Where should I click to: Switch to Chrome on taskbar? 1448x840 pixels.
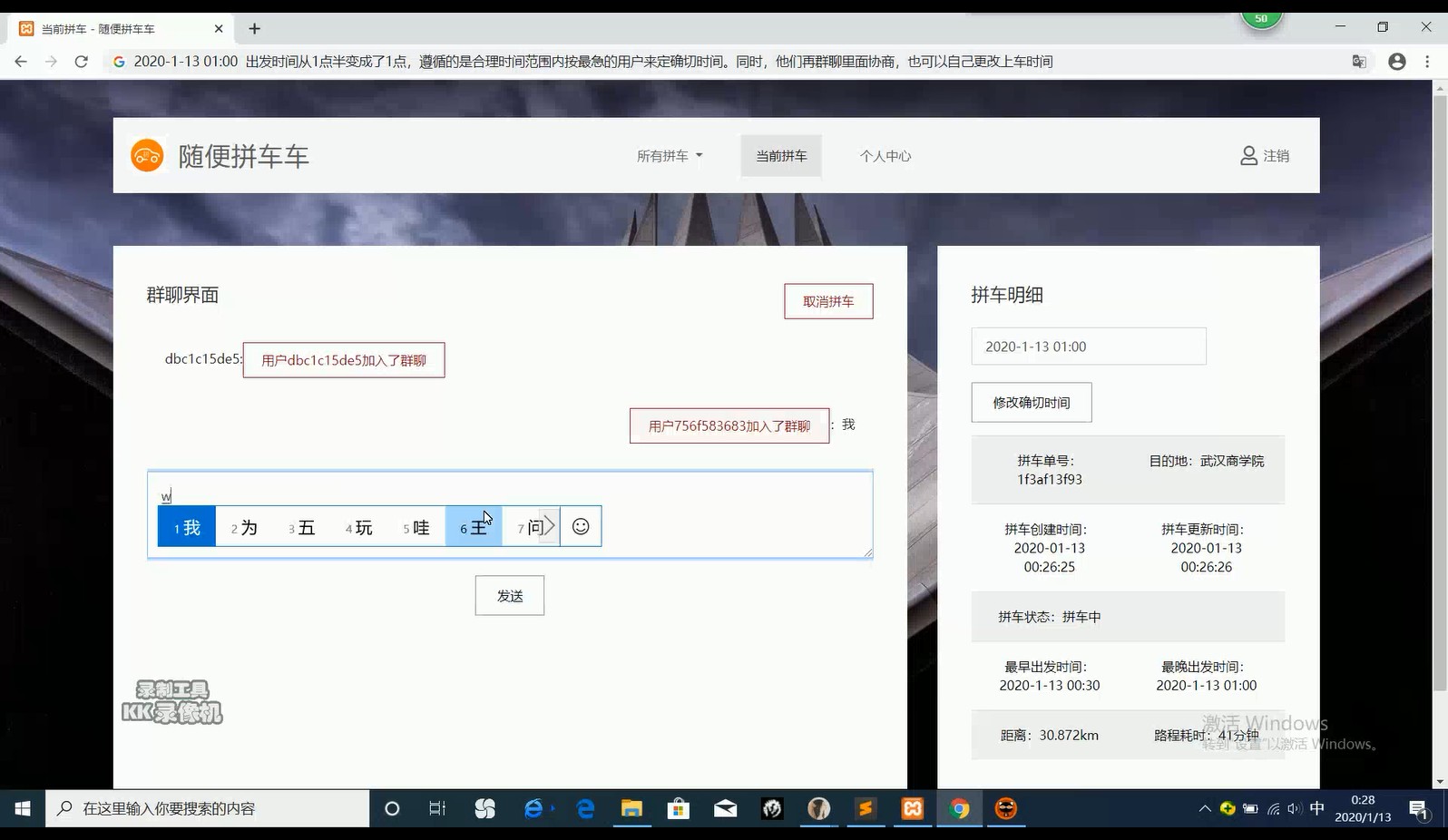[x=959, y=808]
